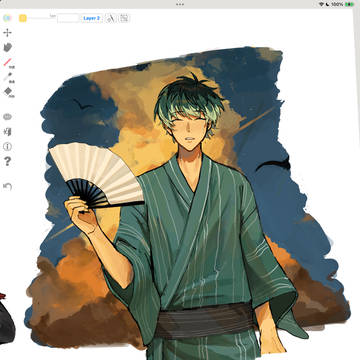Select the pen nib ink tool
The image size is (360, 360).
8,77
